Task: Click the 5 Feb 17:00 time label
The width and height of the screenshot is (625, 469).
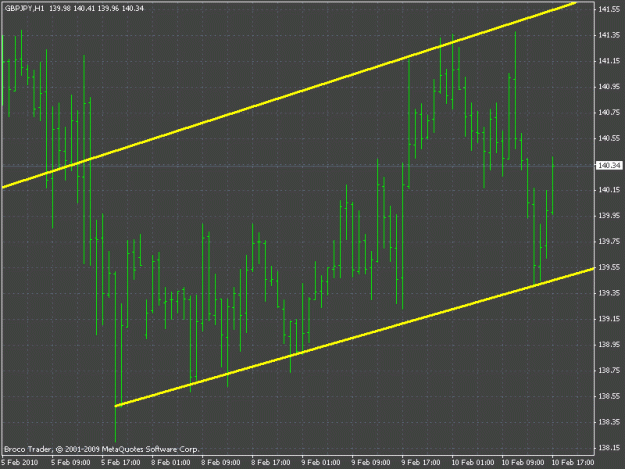Action: (121, 462)
